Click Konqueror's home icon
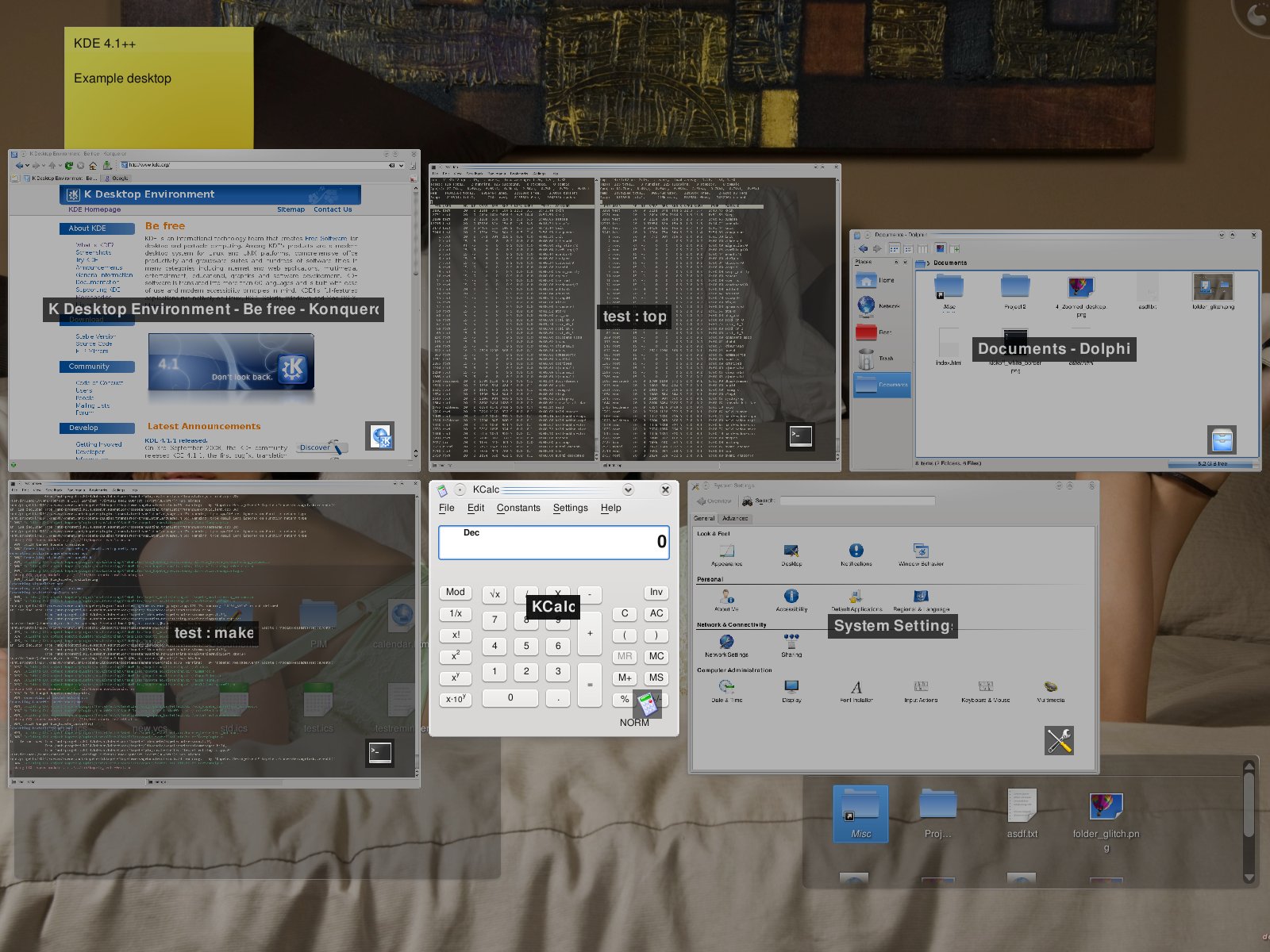The image size is (1270, 952). click(x=93, y=166)
